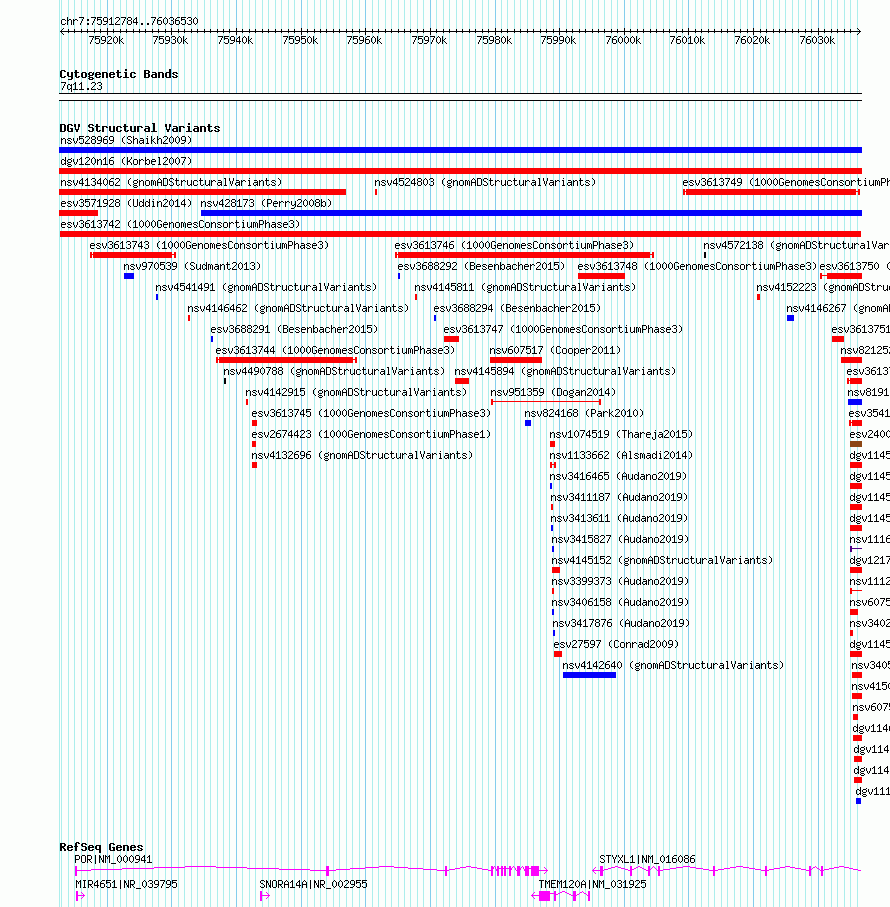Click nsv4572138 gnomAD variant label

click(x=796, y=245)
